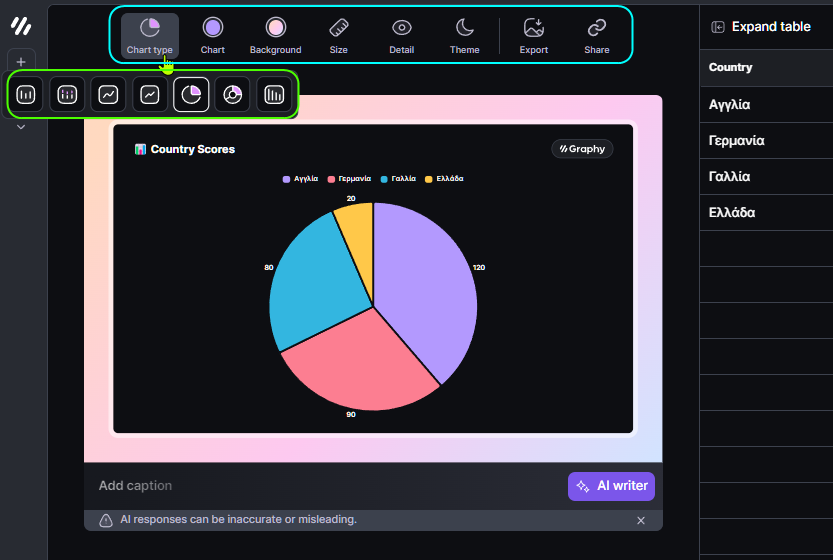Select the donut chart type icon
Screen dimensions: 833x560
click(232, 95)
